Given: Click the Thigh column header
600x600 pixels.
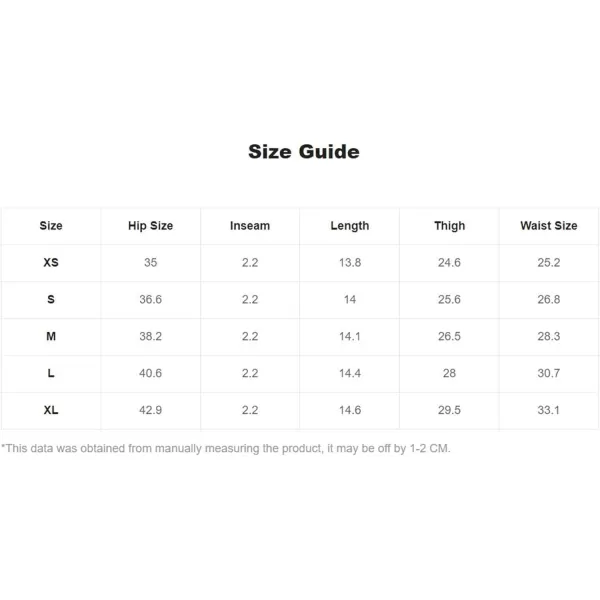Looking at the screenshot, I should tap(450, 226).
